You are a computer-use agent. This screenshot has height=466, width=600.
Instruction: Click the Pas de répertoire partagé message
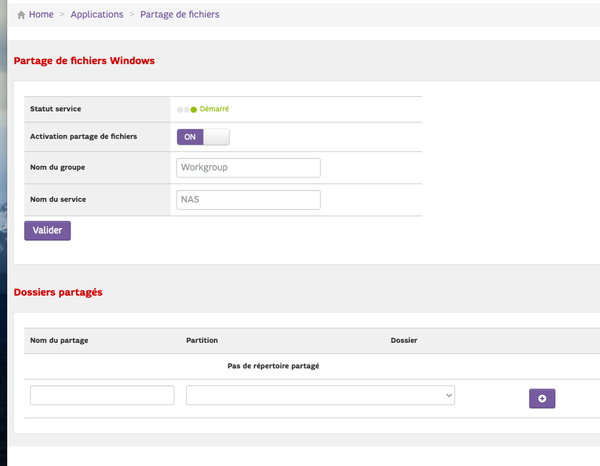click(x=273, y=366)
